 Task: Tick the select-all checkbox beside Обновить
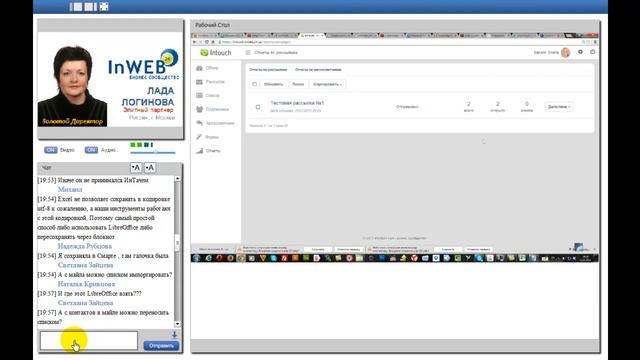[x=254, y=84]
